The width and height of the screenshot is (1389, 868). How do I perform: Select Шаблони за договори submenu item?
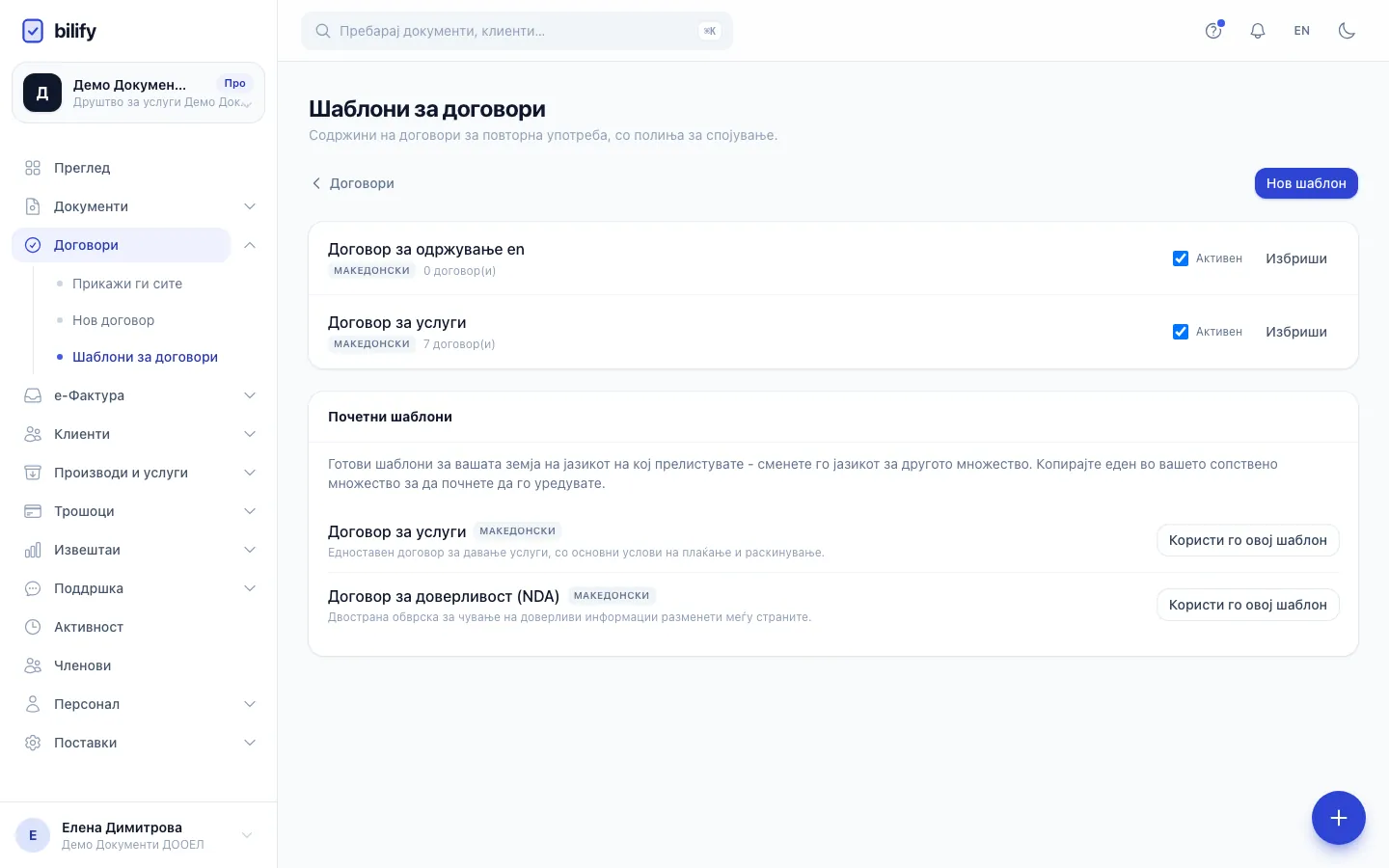(x=145, y=357)
